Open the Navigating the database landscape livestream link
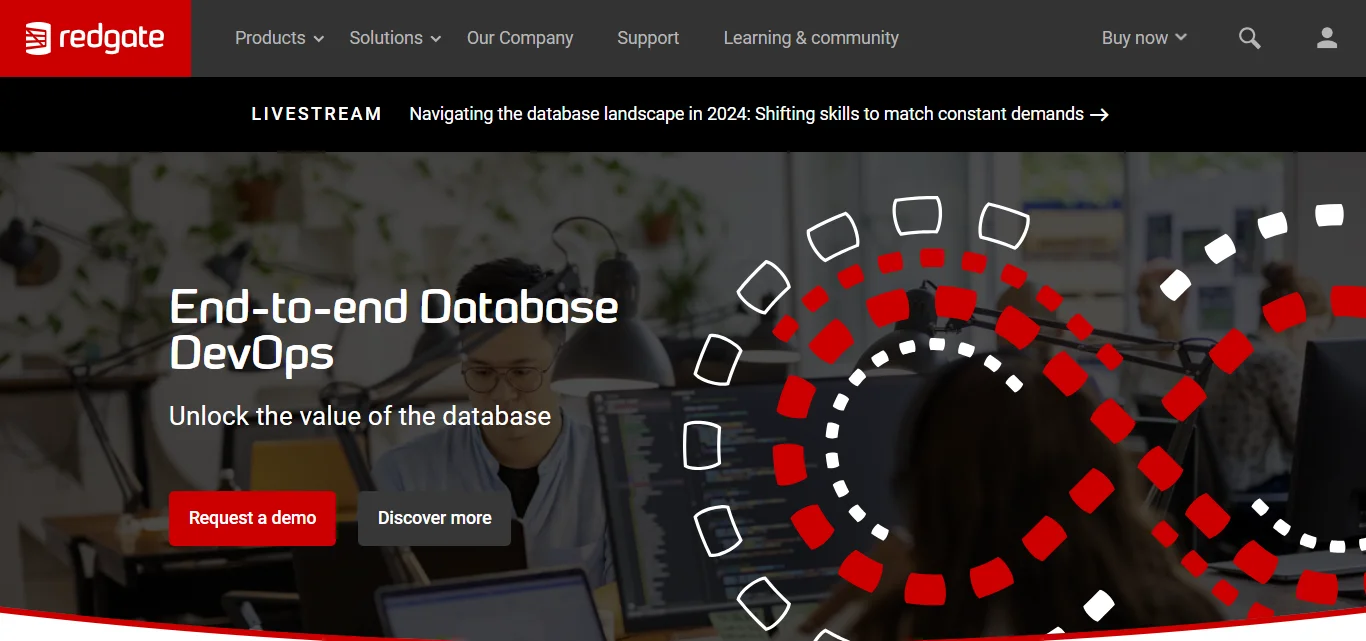The image size is (1366, 641). 759,114
